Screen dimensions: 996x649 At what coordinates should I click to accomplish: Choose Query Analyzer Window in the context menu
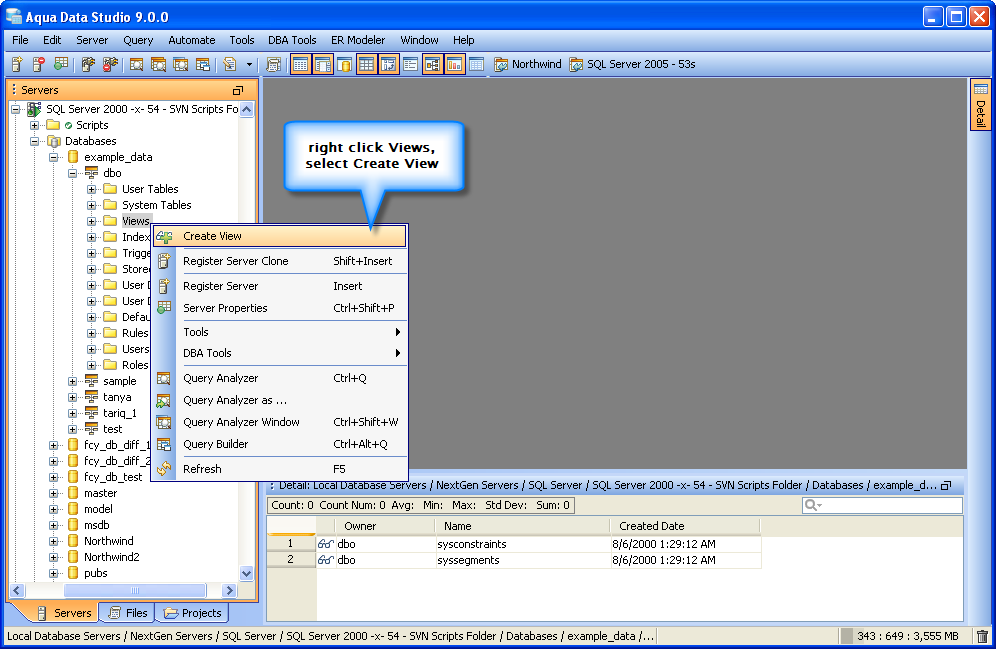click(x=279, y=422)
